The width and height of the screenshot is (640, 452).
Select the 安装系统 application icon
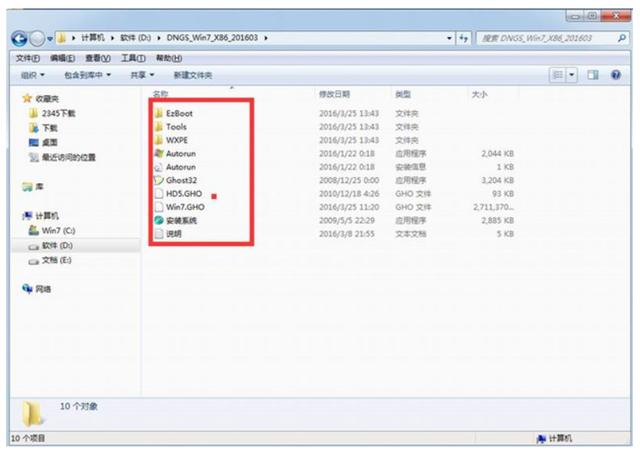click(x=159, y=220)
